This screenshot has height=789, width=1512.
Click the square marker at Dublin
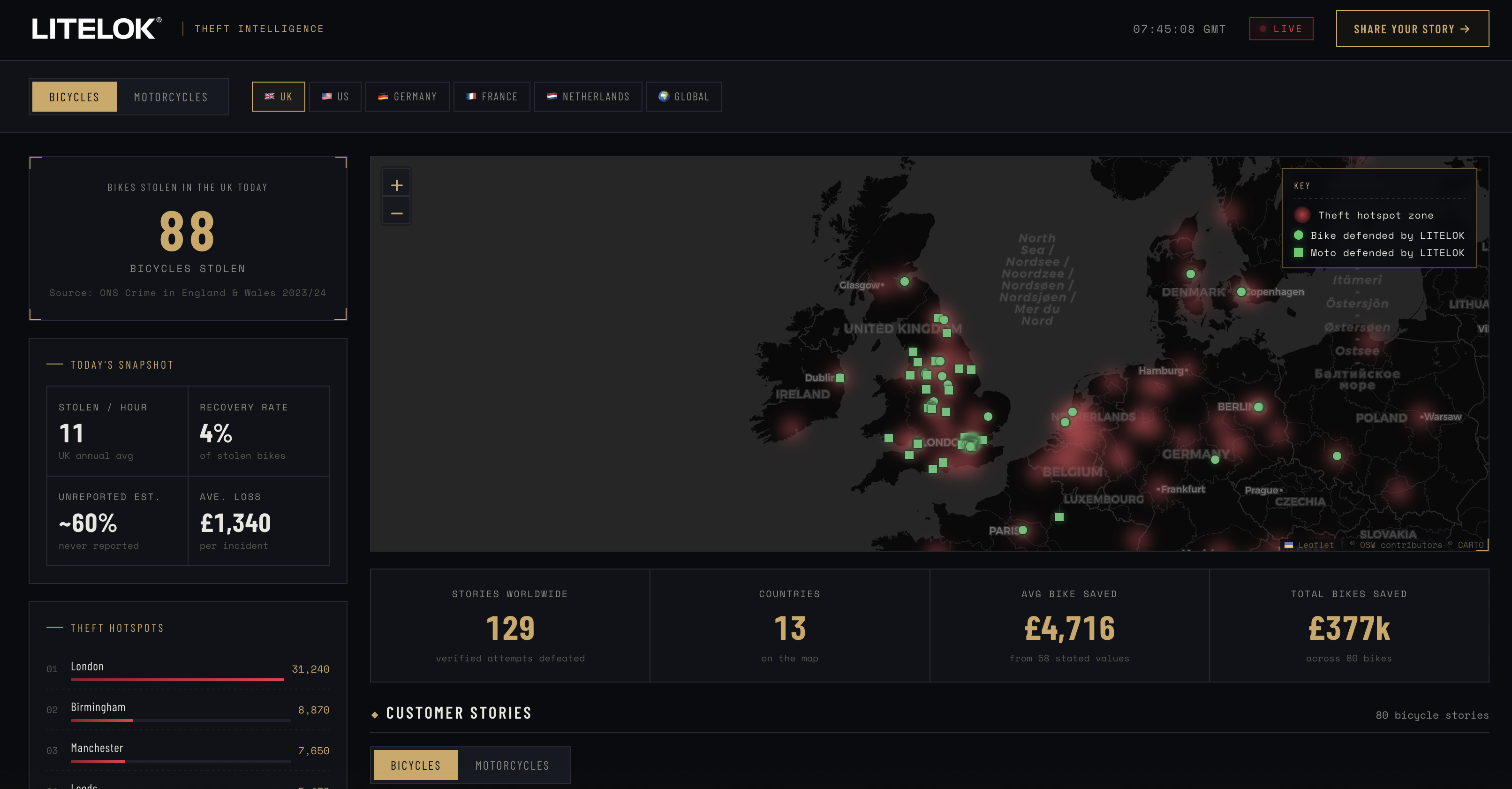coord(840,378)
